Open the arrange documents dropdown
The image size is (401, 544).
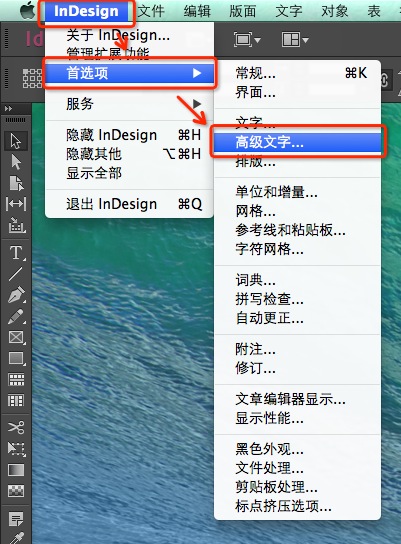(295, 40)
